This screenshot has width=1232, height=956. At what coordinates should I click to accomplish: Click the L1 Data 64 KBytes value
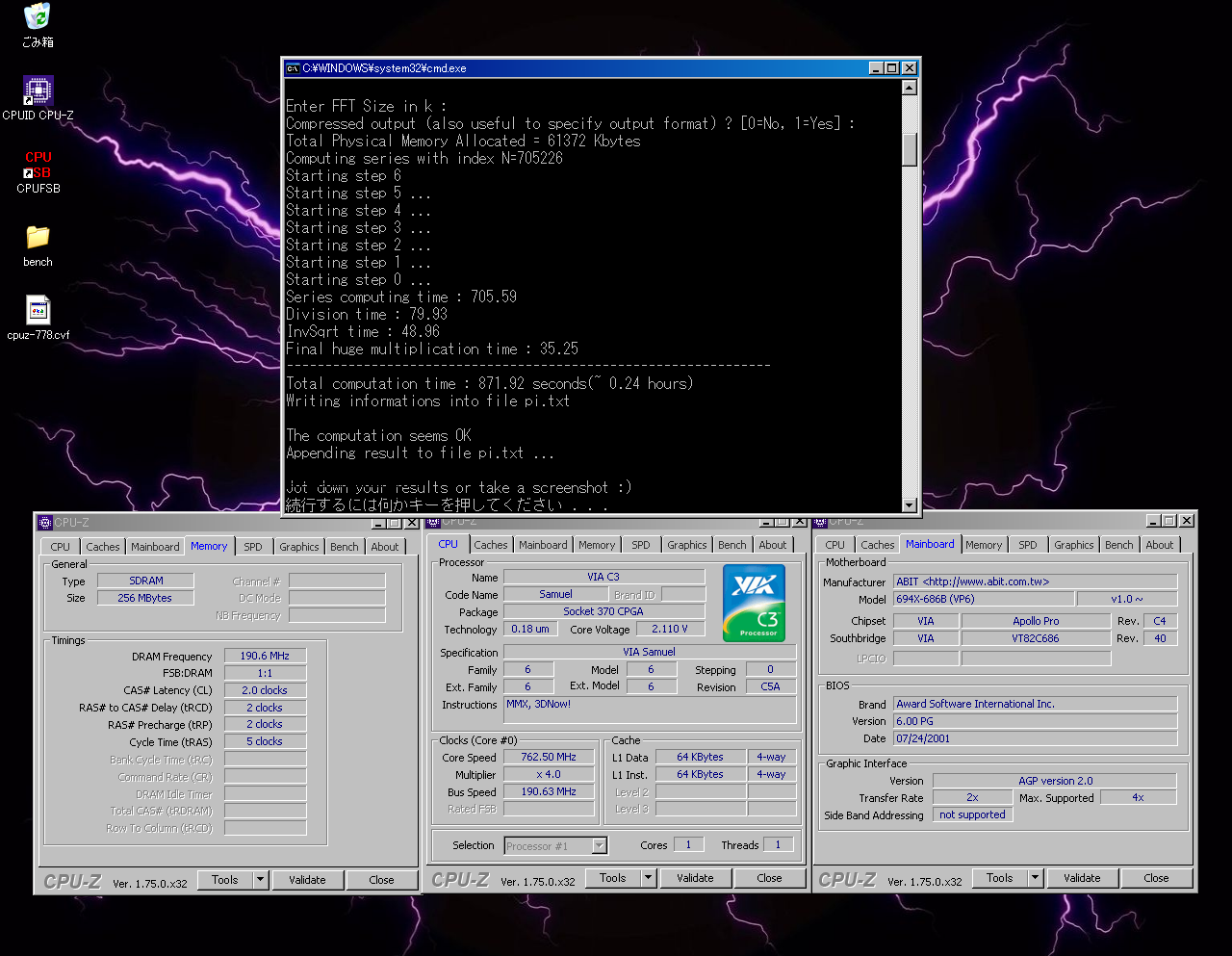point(700,757)
